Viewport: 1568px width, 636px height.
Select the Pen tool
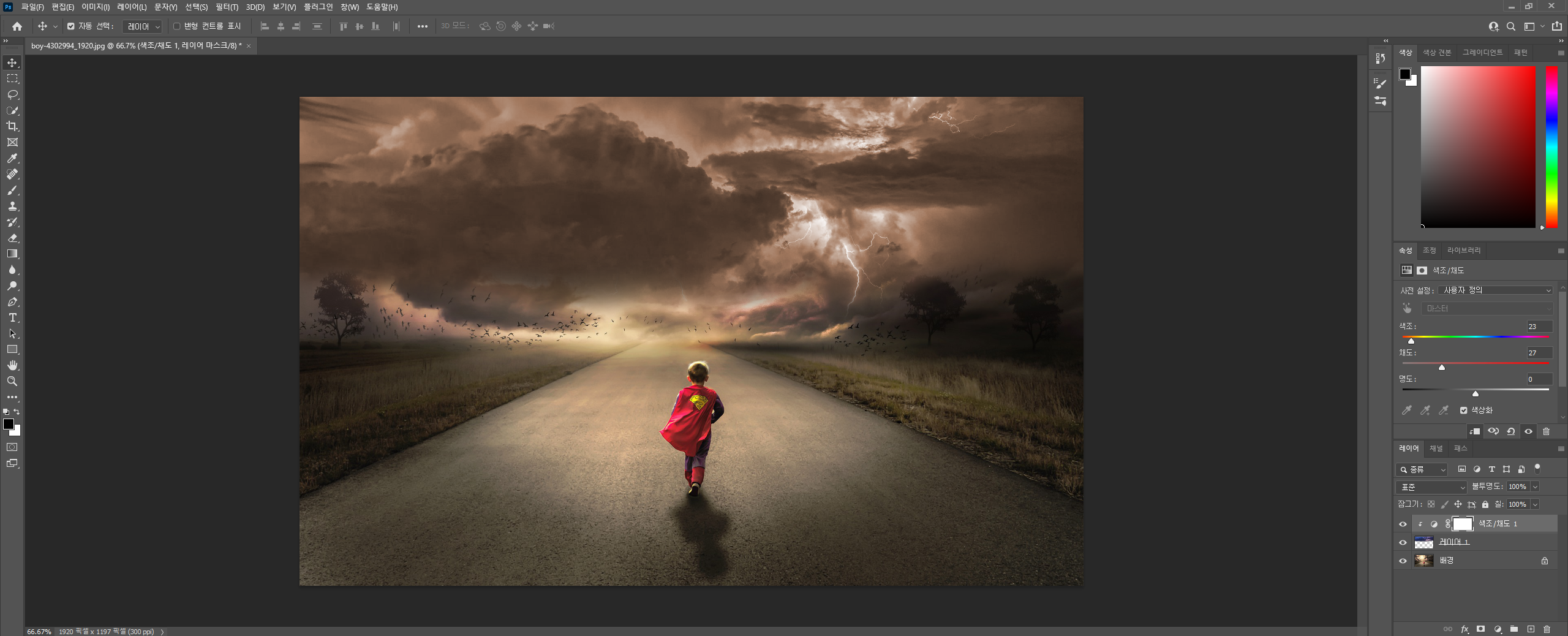click(12, 301)
